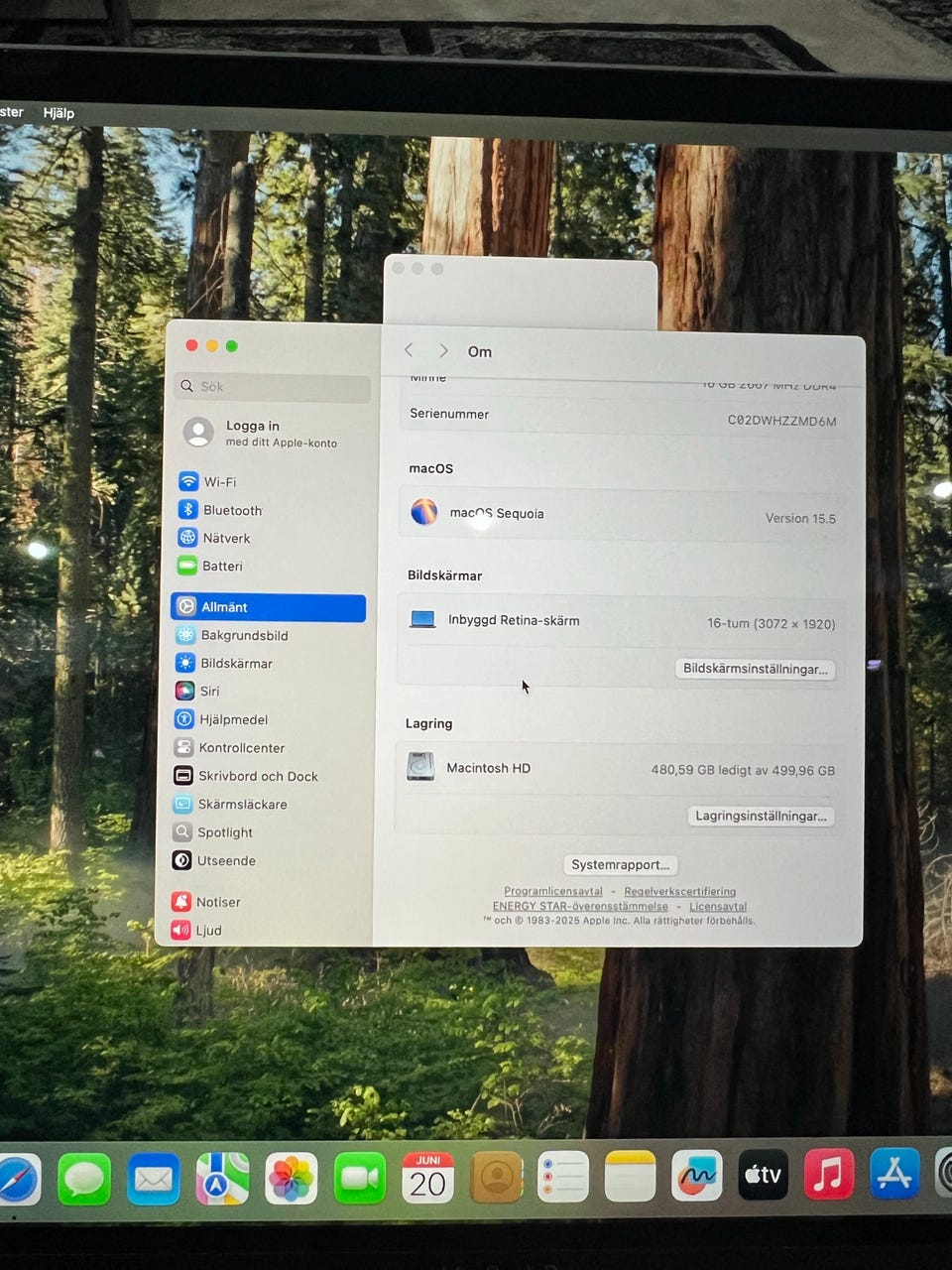
Task: Click serial number C02DWHZZMD6M
Action: (782, 421)
